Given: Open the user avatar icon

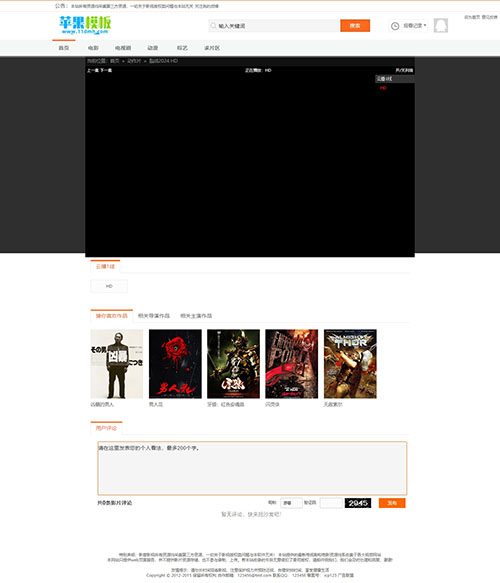Looking at the screenshot, I should (441, 26).
